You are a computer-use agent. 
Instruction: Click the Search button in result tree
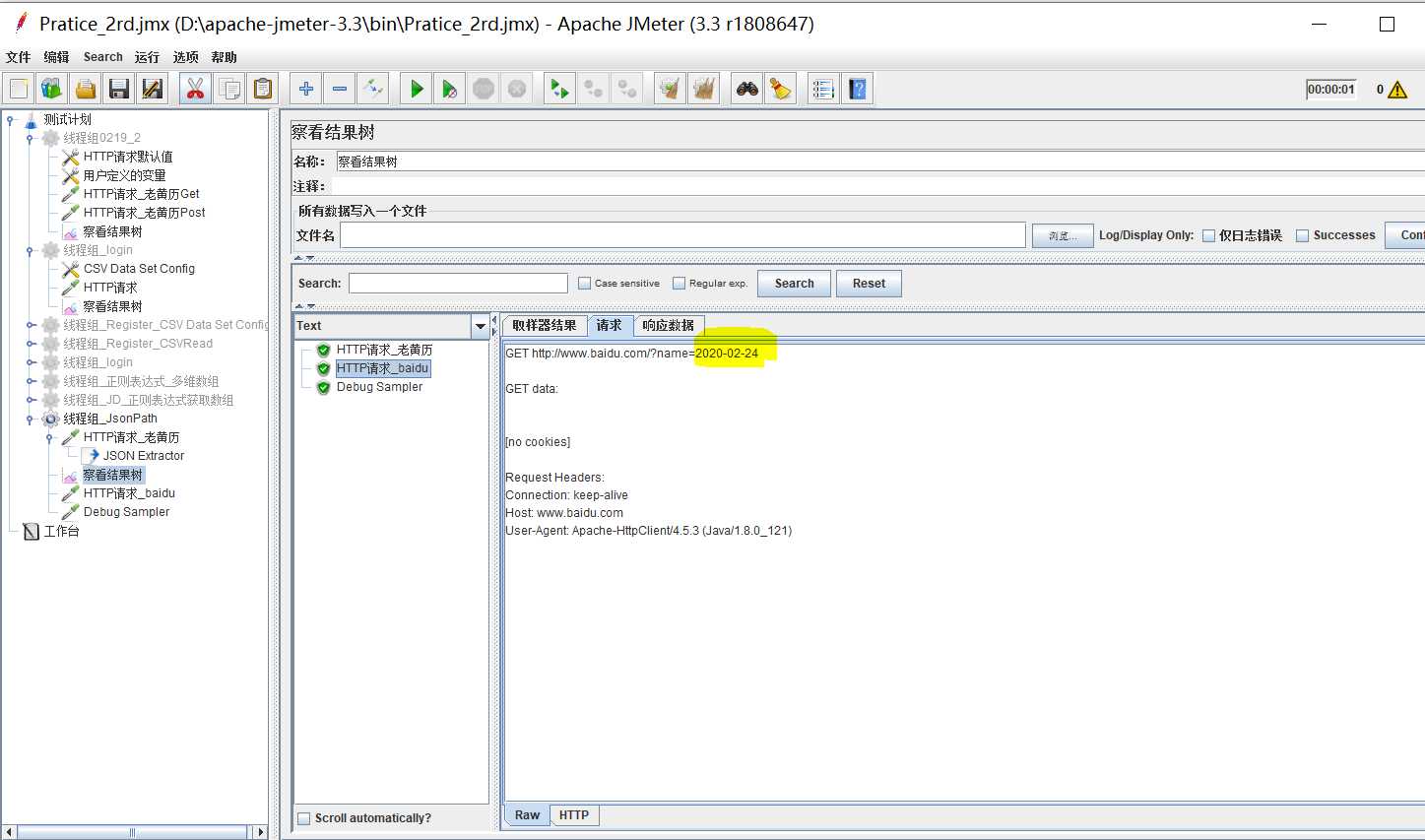pyautogui.click(x=794, y=284)
